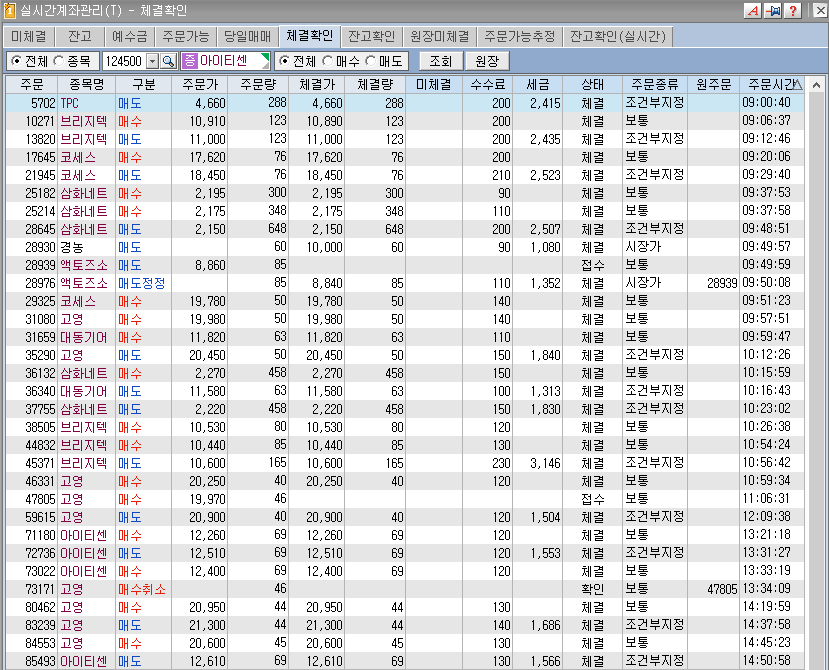This screenshot has width=829, height=670.
Task: Click the 증 badge beside 아이티센
Action: coord(189,61)
